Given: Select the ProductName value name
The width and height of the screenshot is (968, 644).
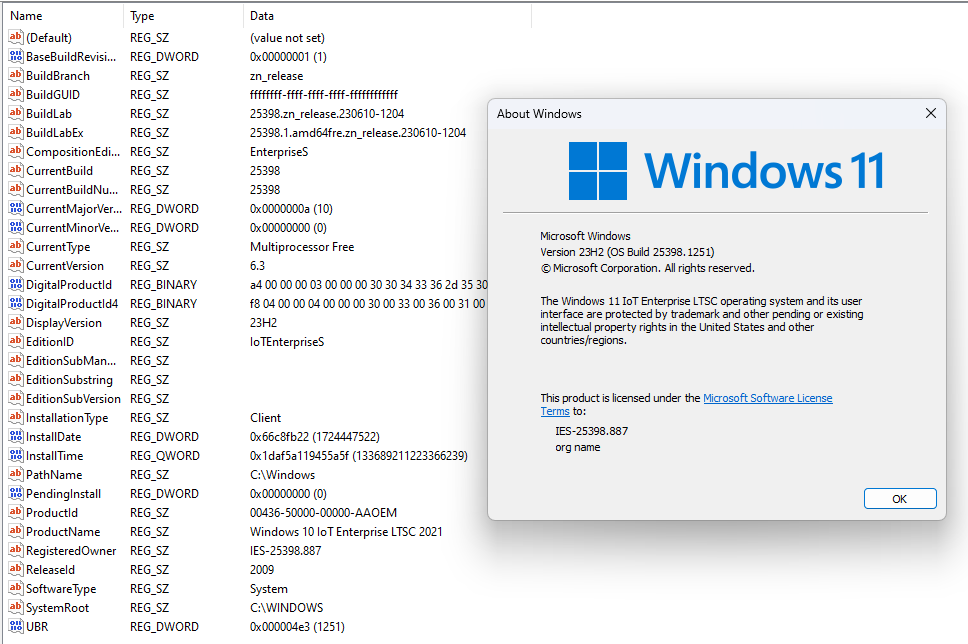Looking at the screenshot, I should (63, 532).
